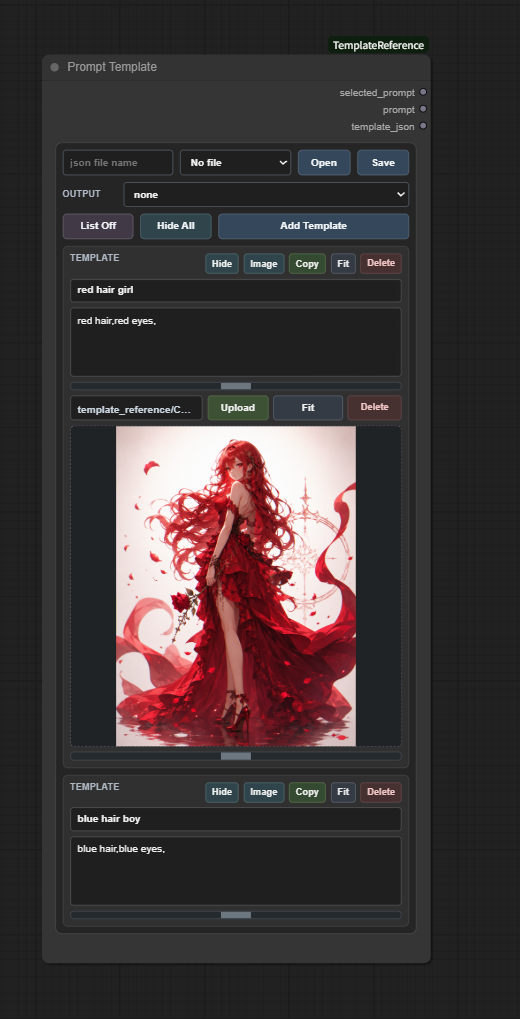The width and height of the screenshot is (520, 1019).
Task: Click Fit in red hair girl template header
Action: pyautogui.click(x=343, y=263)
